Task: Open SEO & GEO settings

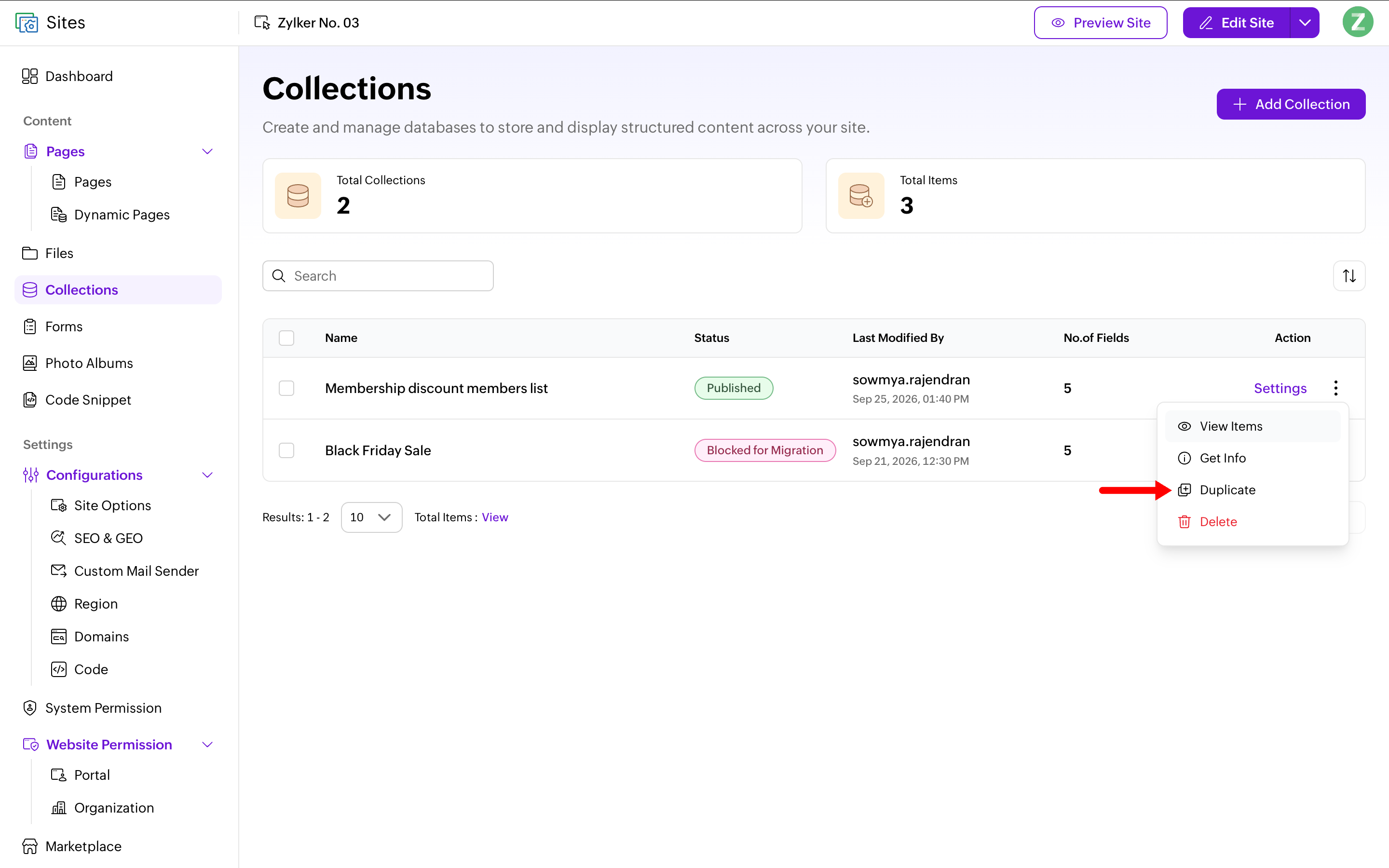Action: click(96, 539)
